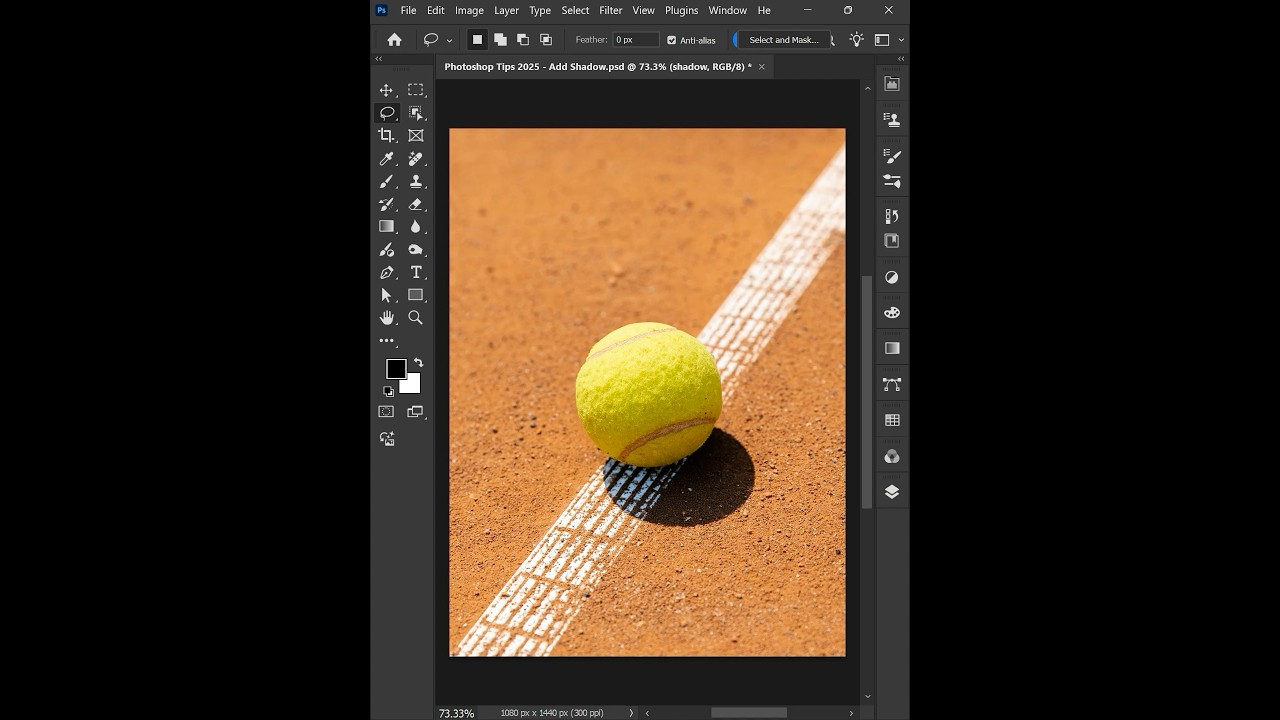
Task: Reset default foreground and background colors
Action: (x=388, y=391)
